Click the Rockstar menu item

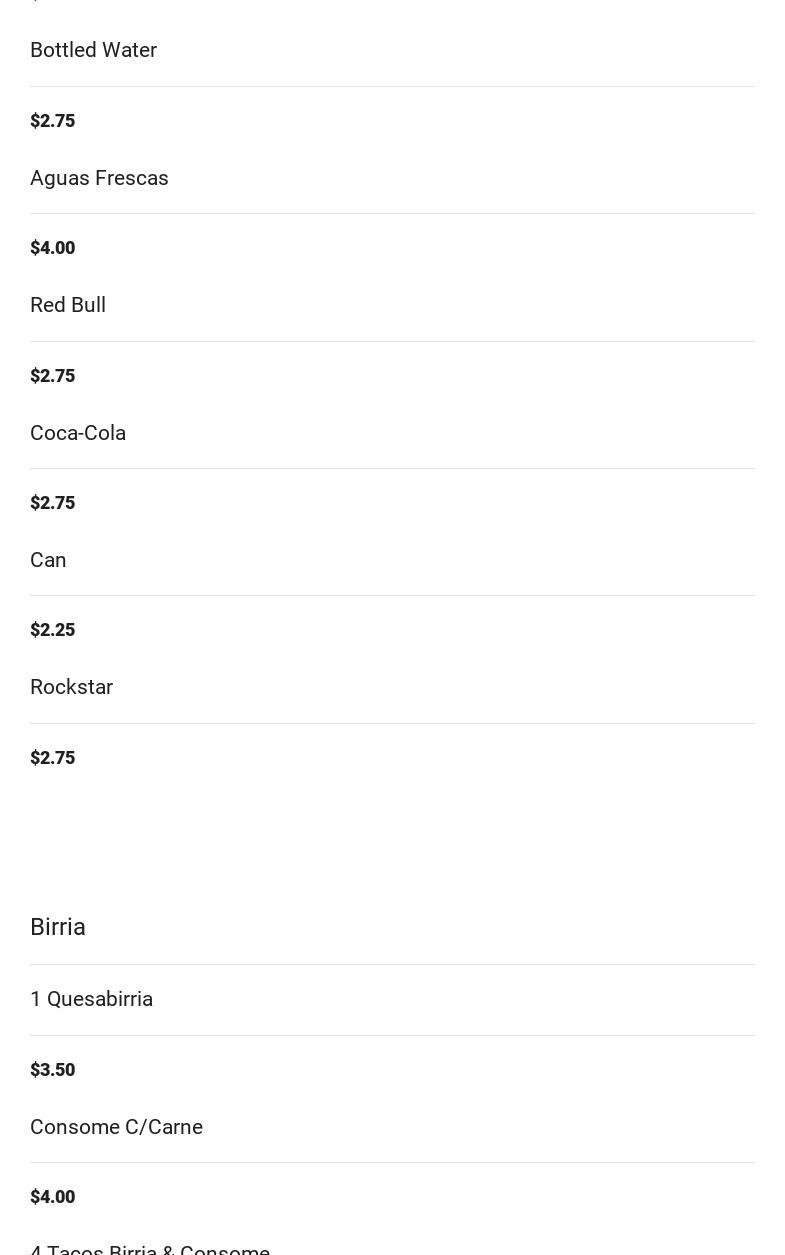71,687
